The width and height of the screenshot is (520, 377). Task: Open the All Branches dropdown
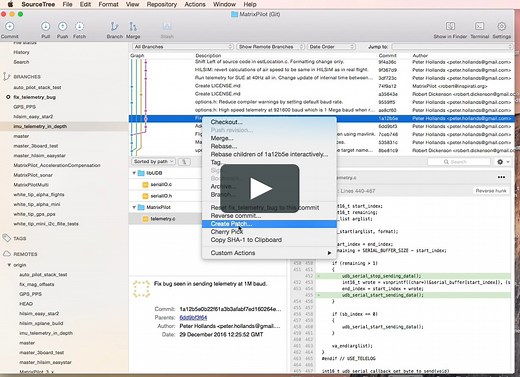183,47
